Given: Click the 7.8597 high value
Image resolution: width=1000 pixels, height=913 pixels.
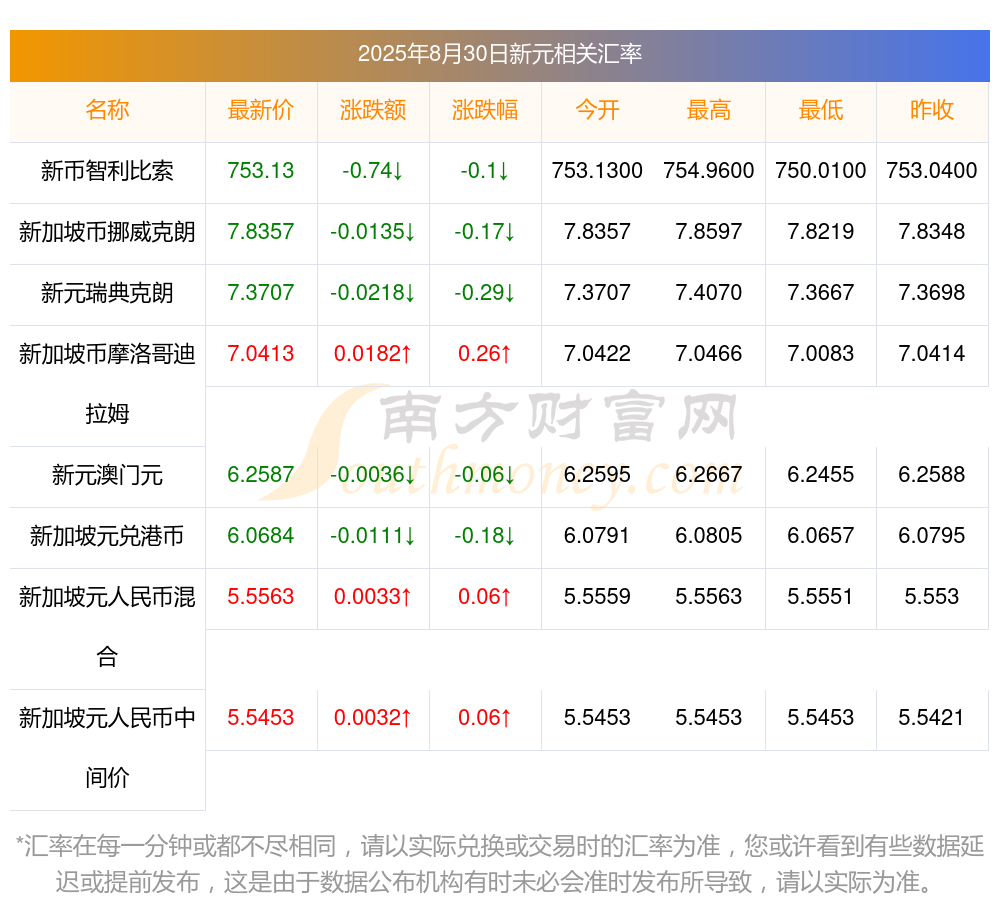Looking at the screenshot, I should click(709, 231).
